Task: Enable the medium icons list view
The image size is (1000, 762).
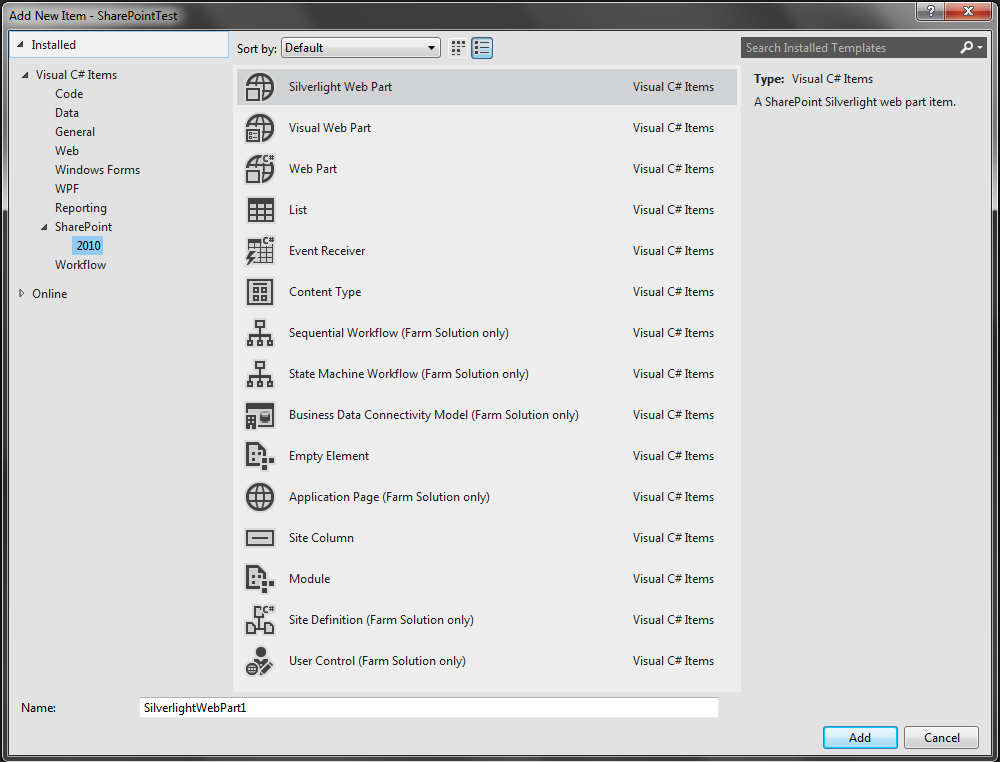Action: [482, 47]
